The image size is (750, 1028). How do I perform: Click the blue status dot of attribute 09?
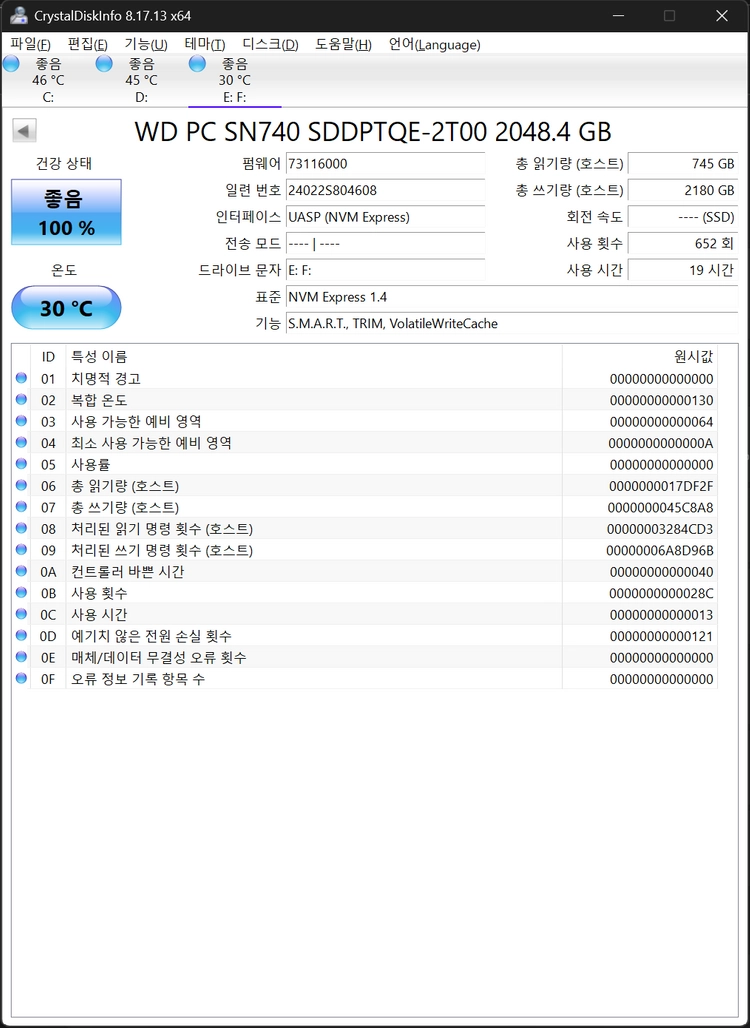(22, 549)
